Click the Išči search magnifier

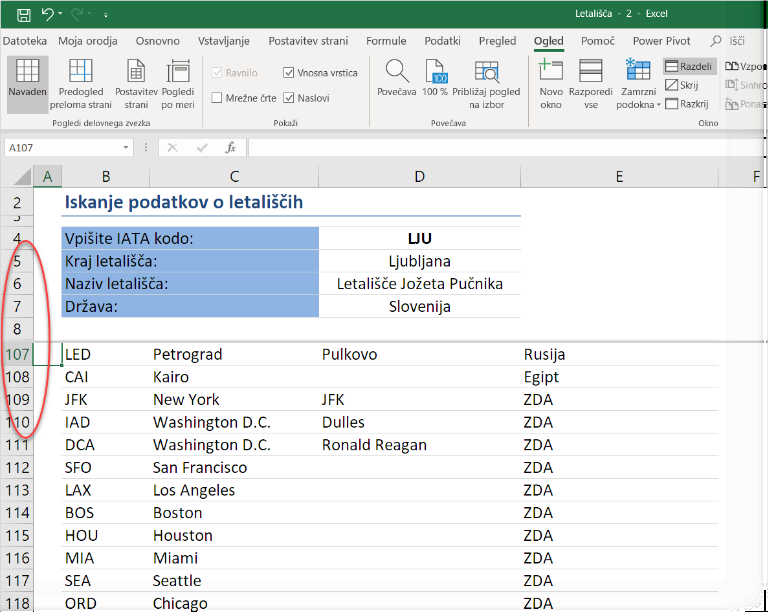716,41
